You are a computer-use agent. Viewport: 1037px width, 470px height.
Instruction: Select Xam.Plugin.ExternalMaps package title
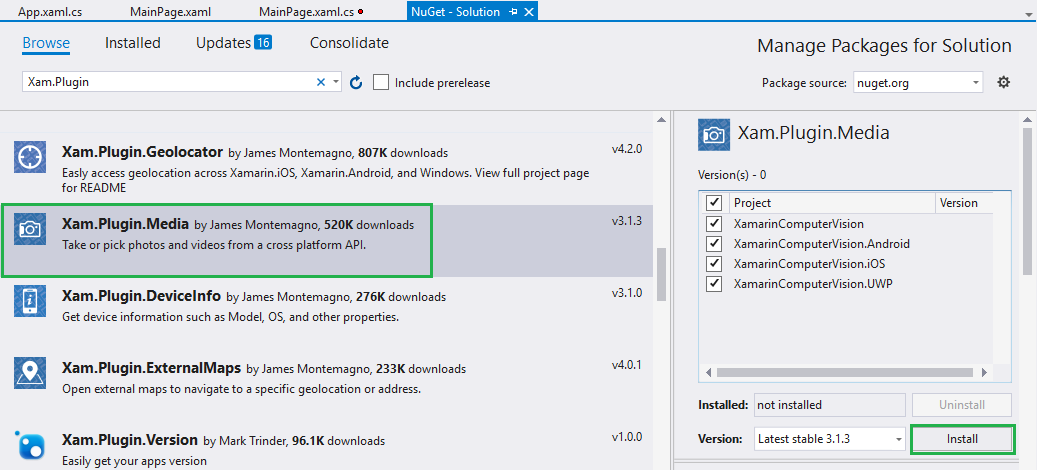pyautogui.click(x=151, y=368)
